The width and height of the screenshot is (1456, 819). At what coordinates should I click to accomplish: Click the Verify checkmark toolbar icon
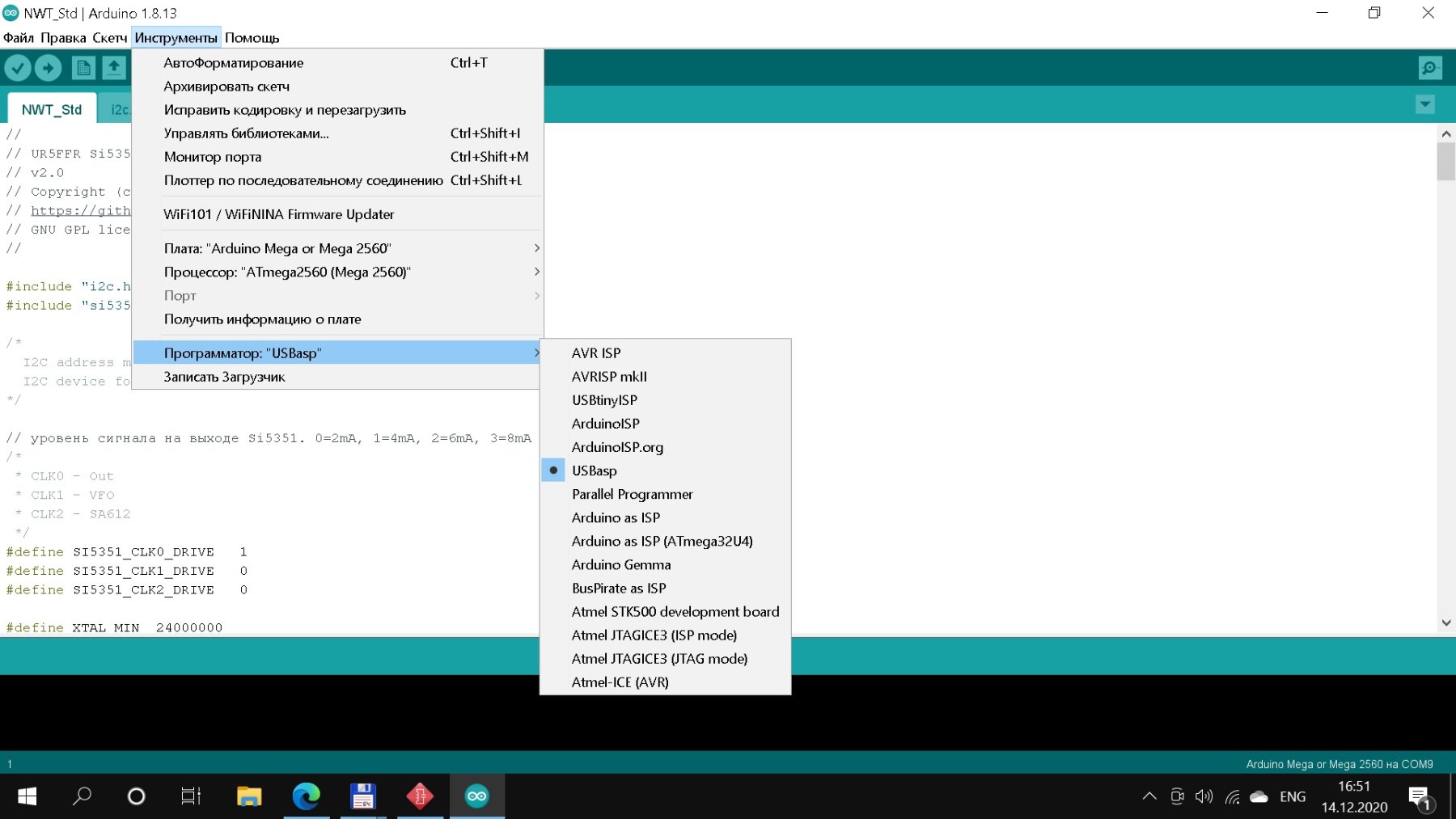tap(18, 68)
